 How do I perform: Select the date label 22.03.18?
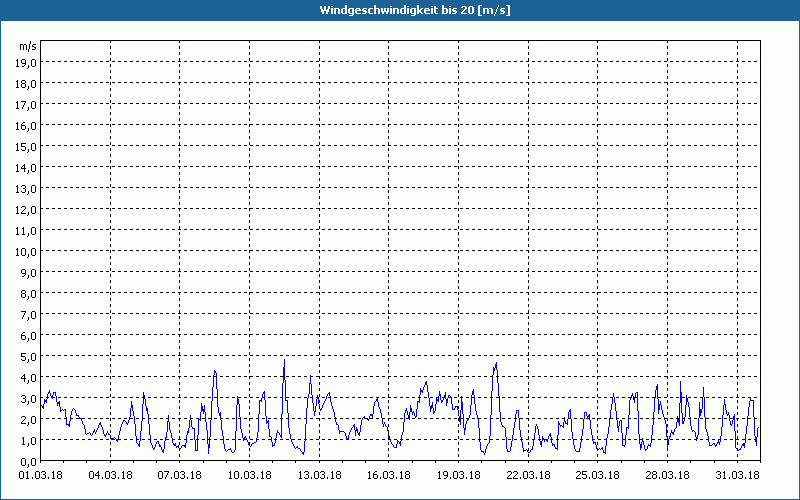[529, 476]
